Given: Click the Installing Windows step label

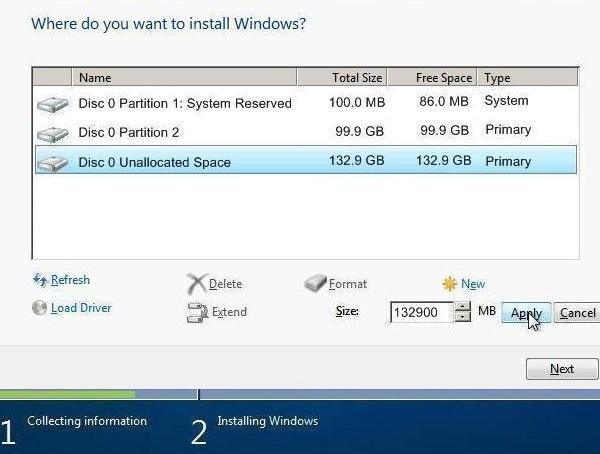Looking at the screenshot, I should (x=268, y=421).
